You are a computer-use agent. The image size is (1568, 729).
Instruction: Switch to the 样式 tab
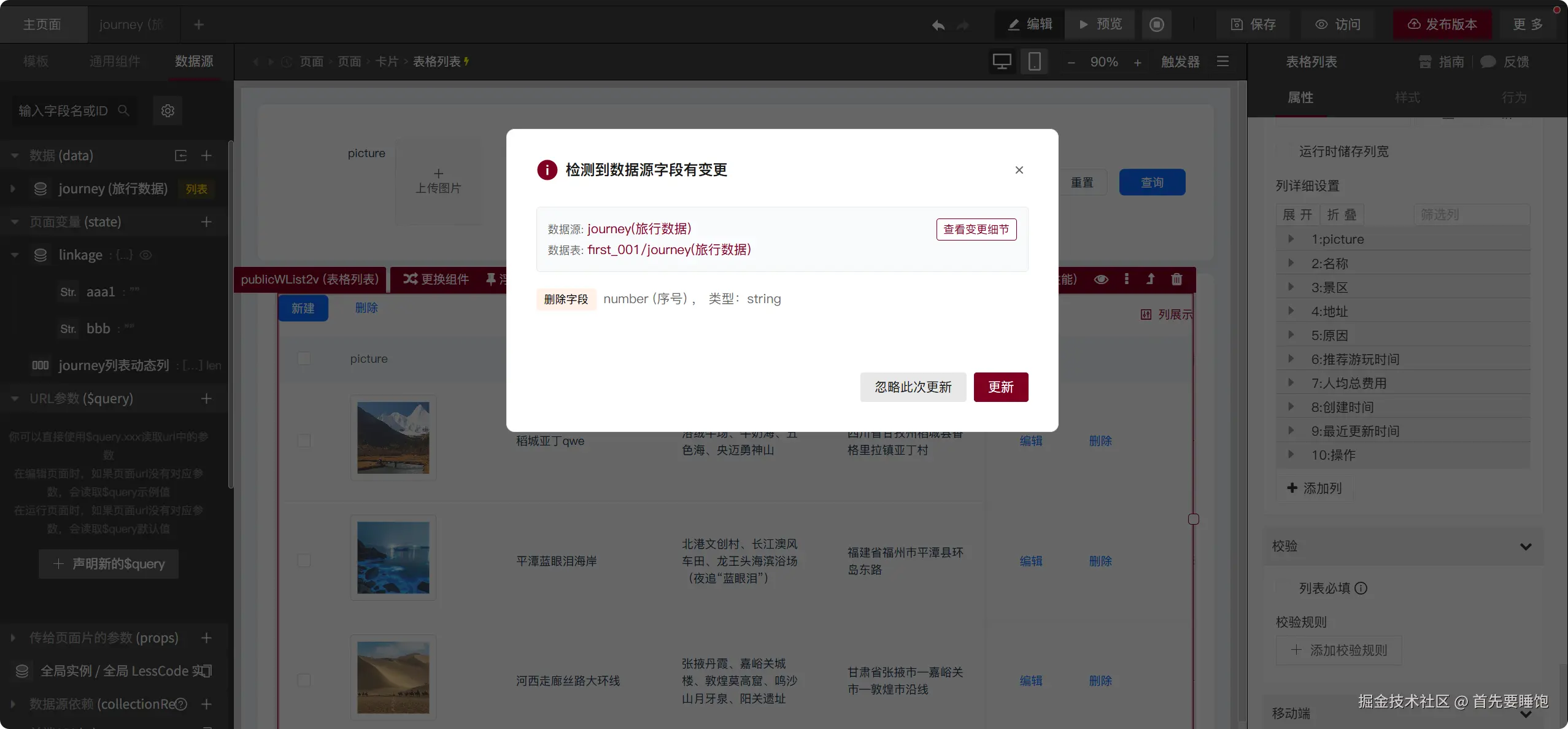[x=1407, y=98]
